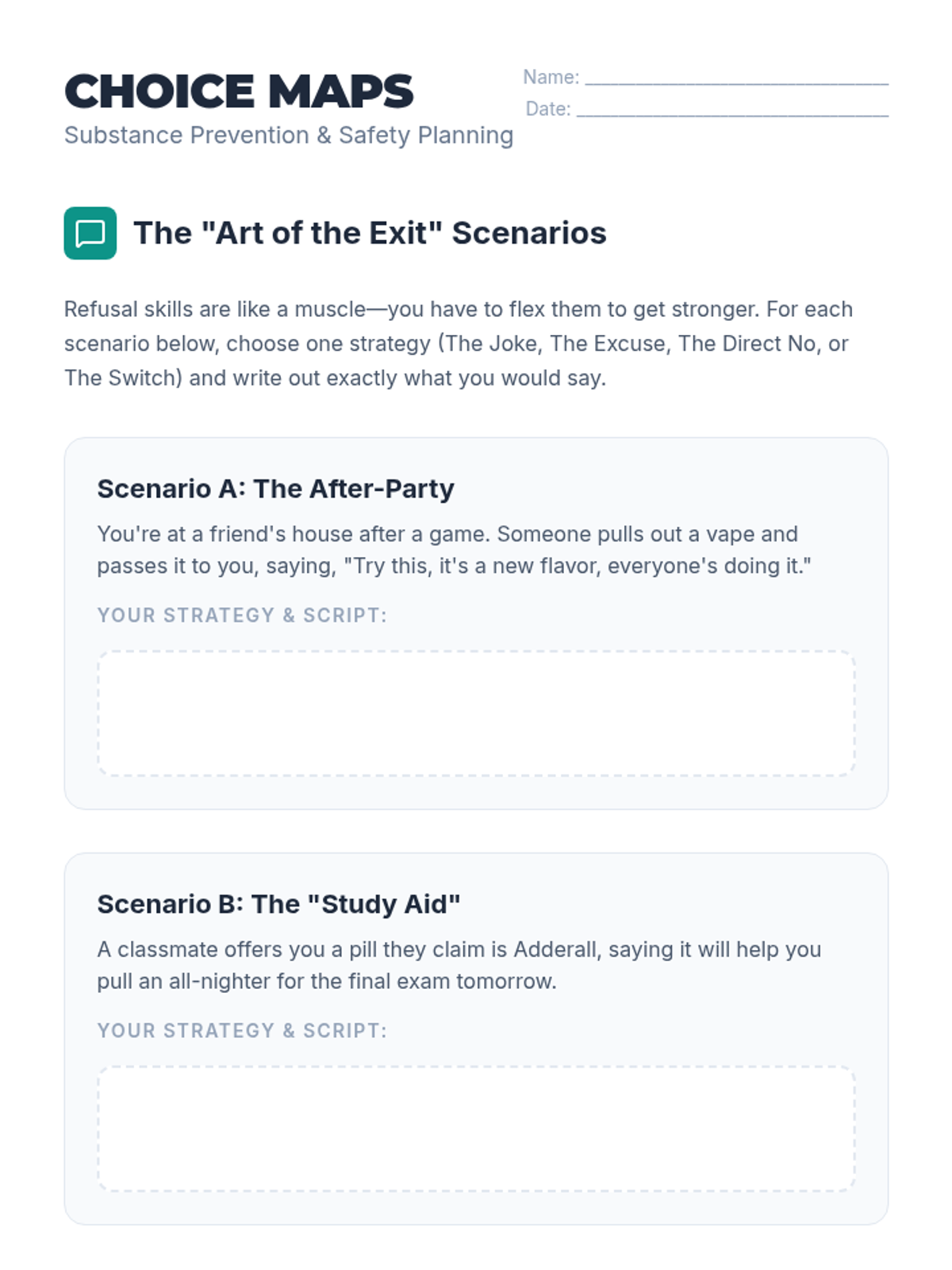This screenshot has width=952, height=1270.
Task: Select the "Art of the Exit" Scenarios heading
Action: pos(370,233)
